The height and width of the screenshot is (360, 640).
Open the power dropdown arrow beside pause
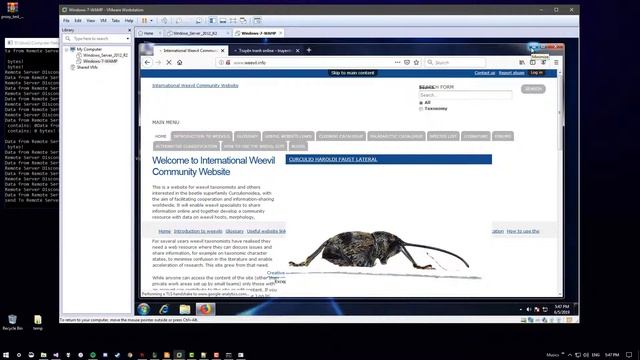[151, 20]
